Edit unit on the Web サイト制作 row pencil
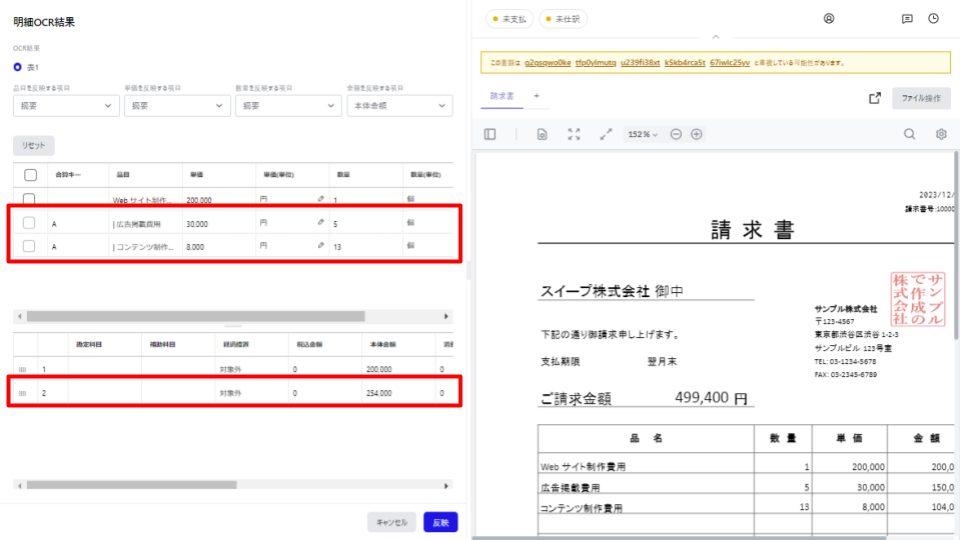 [x=321, y=199]
